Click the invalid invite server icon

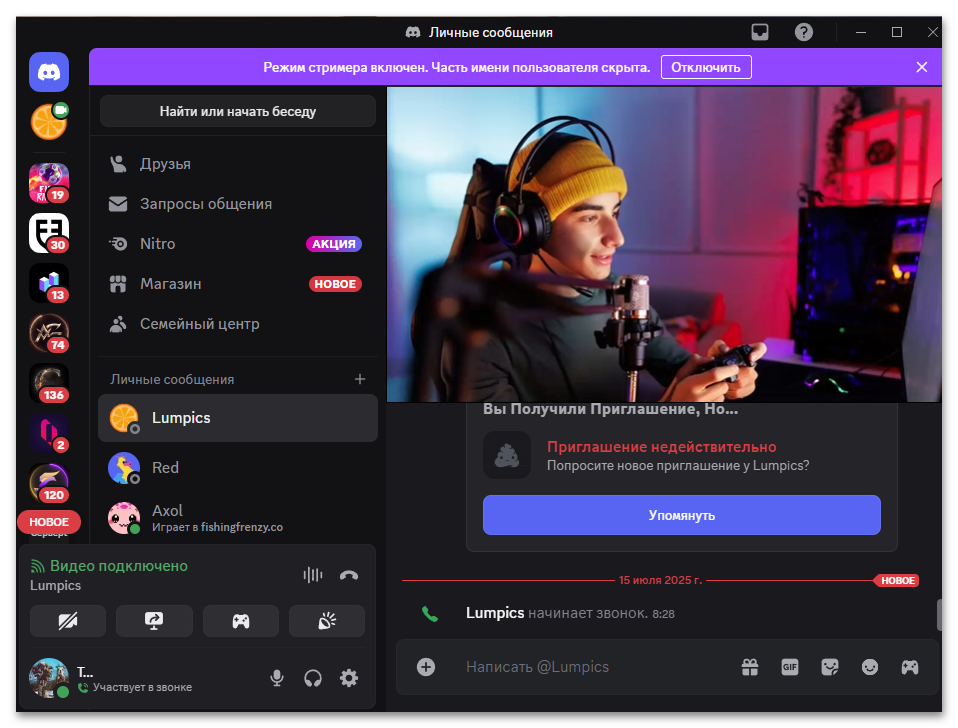click(x=507, y=456)
